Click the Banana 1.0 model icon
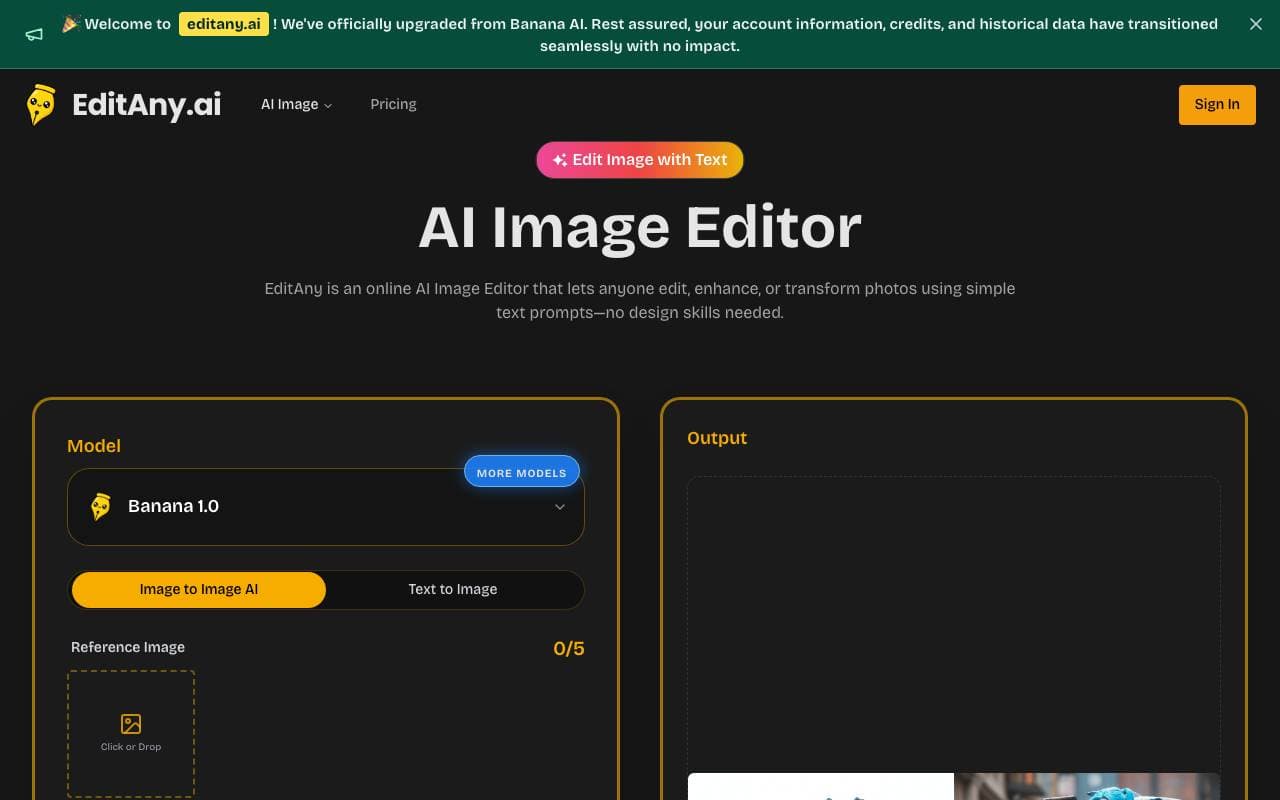 coord(101,507)
